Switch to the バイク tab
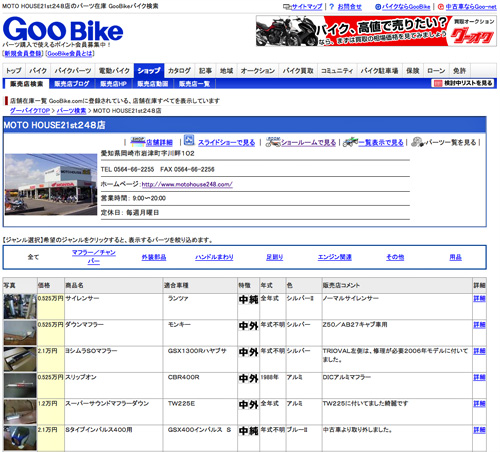Image resolution: width=500 pixels, height=452 pixels. pos(38,71)
